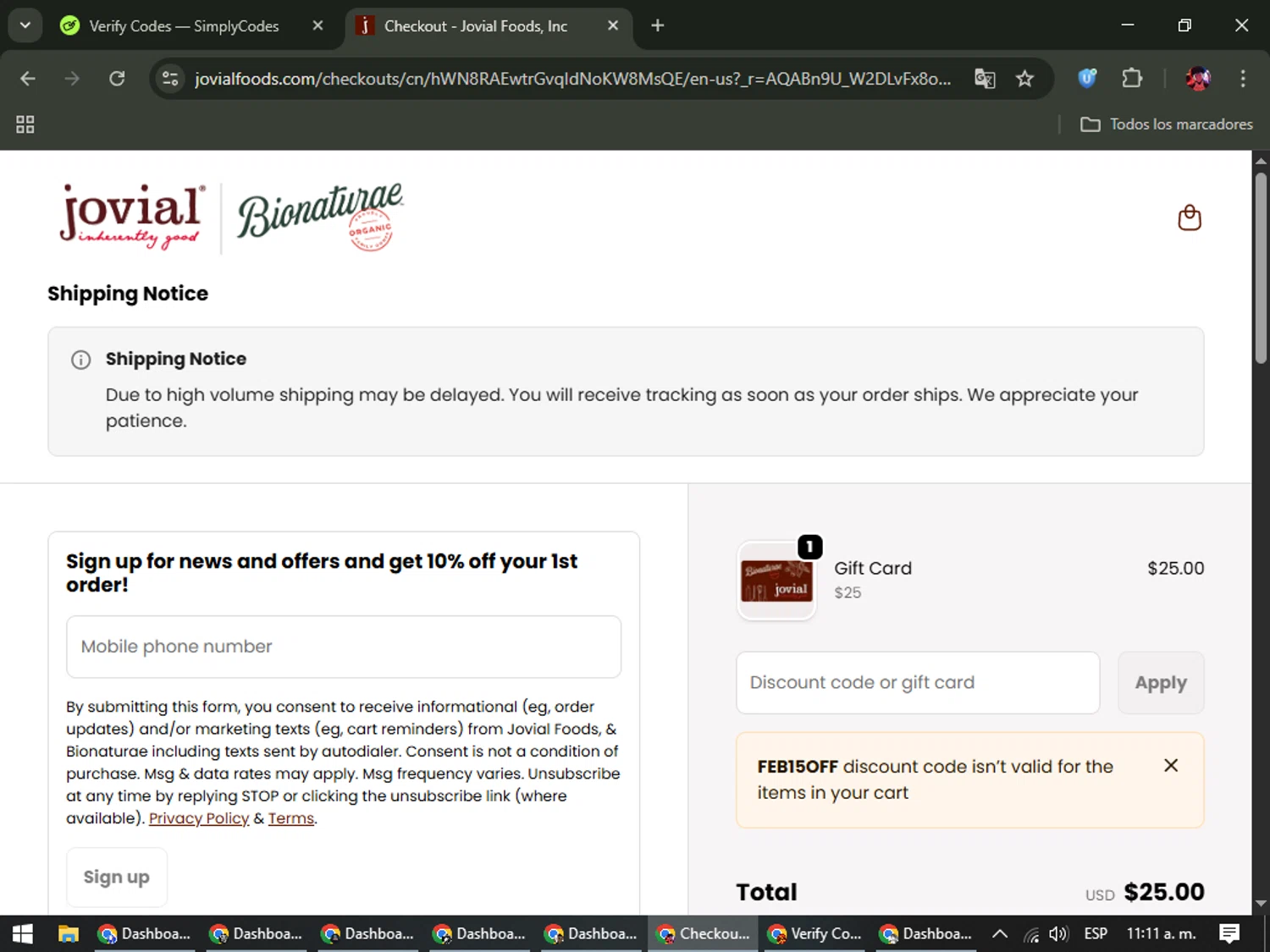Click the Sign up button

pos(117,878)
